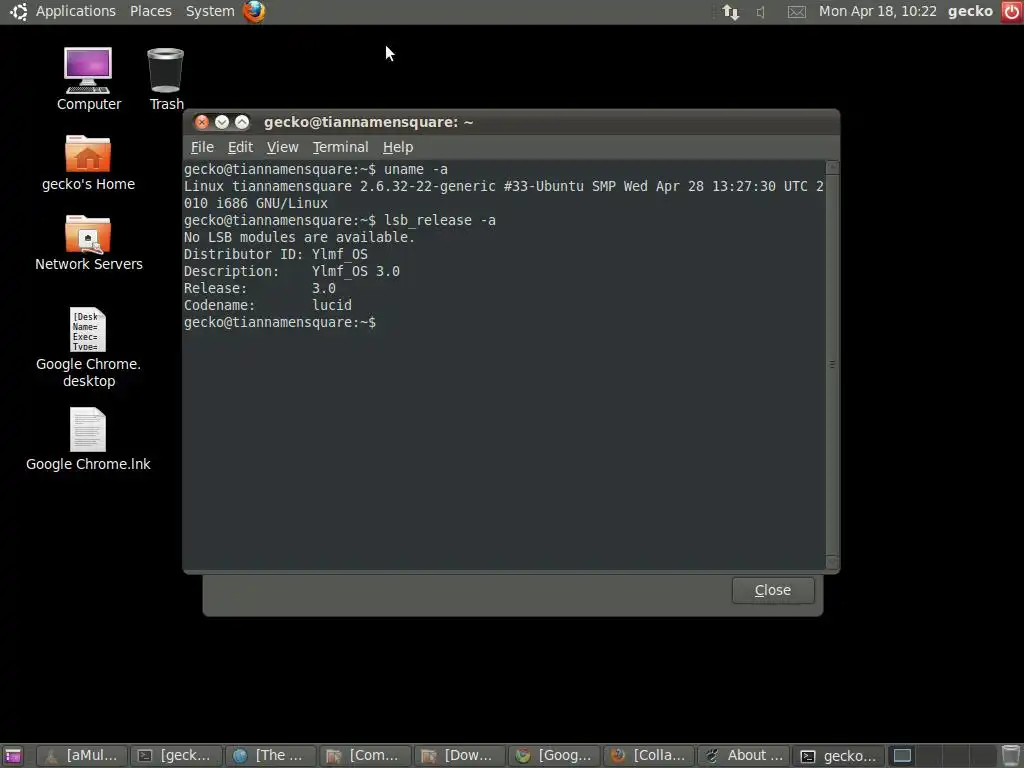This screenshot has width=1024, height=768.
Task: Open the Applications menu
Action: click(x=76, y=11)
